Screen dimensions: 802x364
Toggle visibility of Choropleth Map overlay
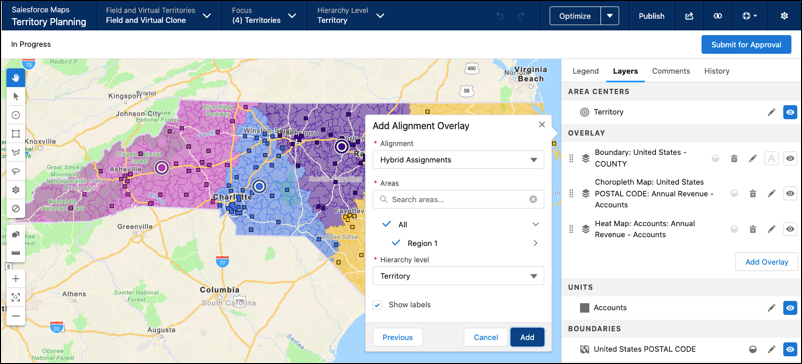coord(790,193)
